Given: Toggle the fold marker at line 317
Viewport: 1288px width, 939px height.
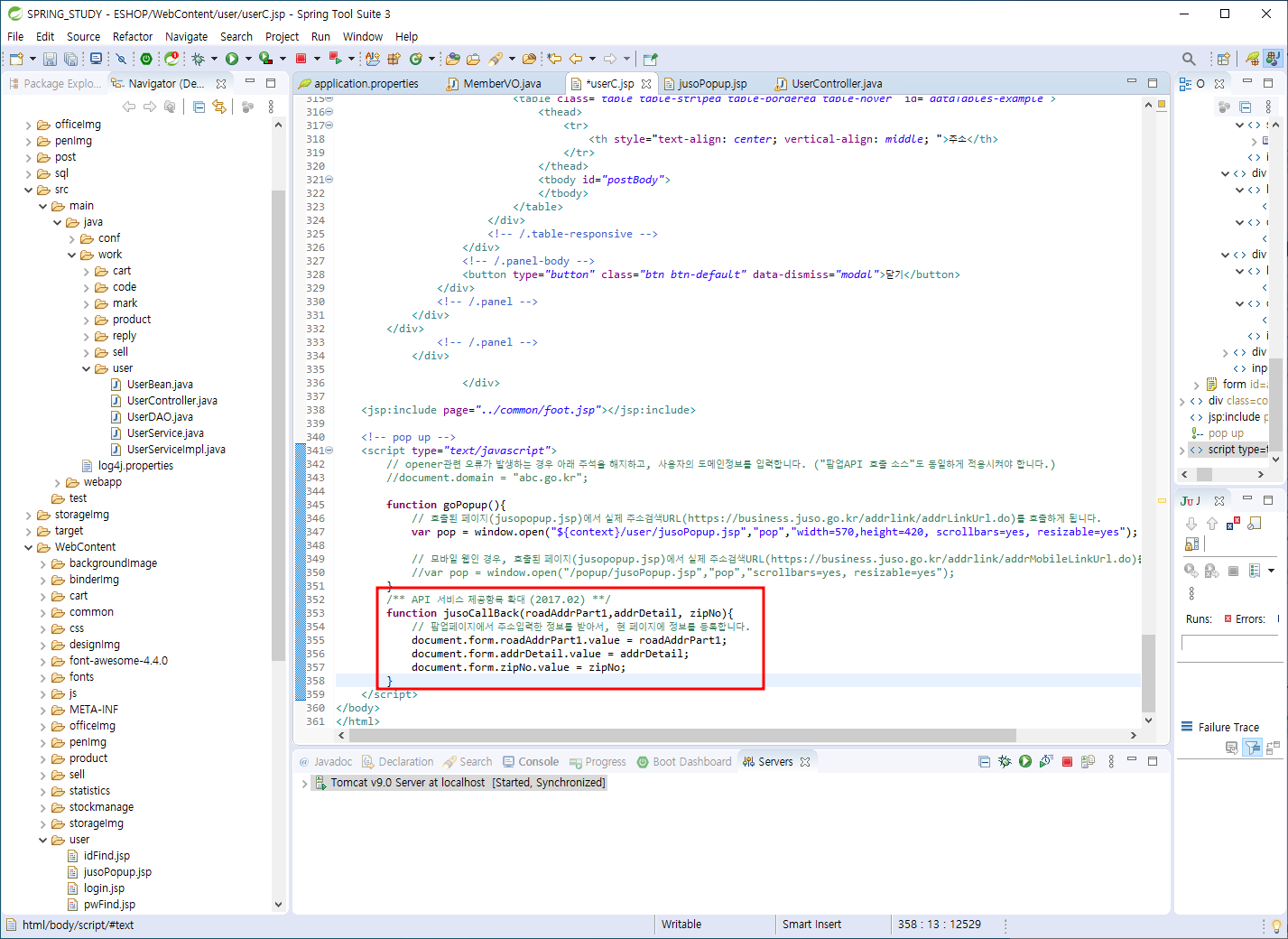Looking at the screenshot, I should pos(329,126).
